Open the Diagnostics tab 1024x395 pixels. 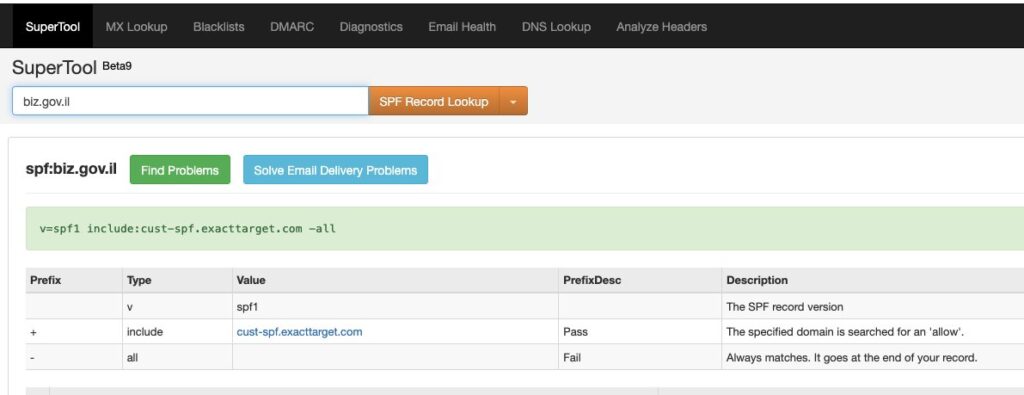(371, 27)
